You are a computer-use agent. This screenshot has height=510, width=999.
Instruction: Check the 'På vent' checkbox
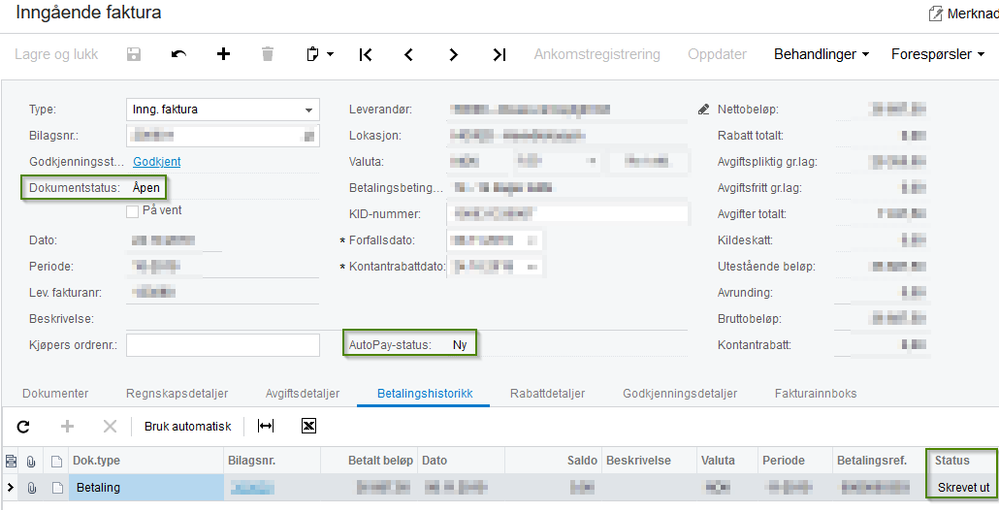132,211
